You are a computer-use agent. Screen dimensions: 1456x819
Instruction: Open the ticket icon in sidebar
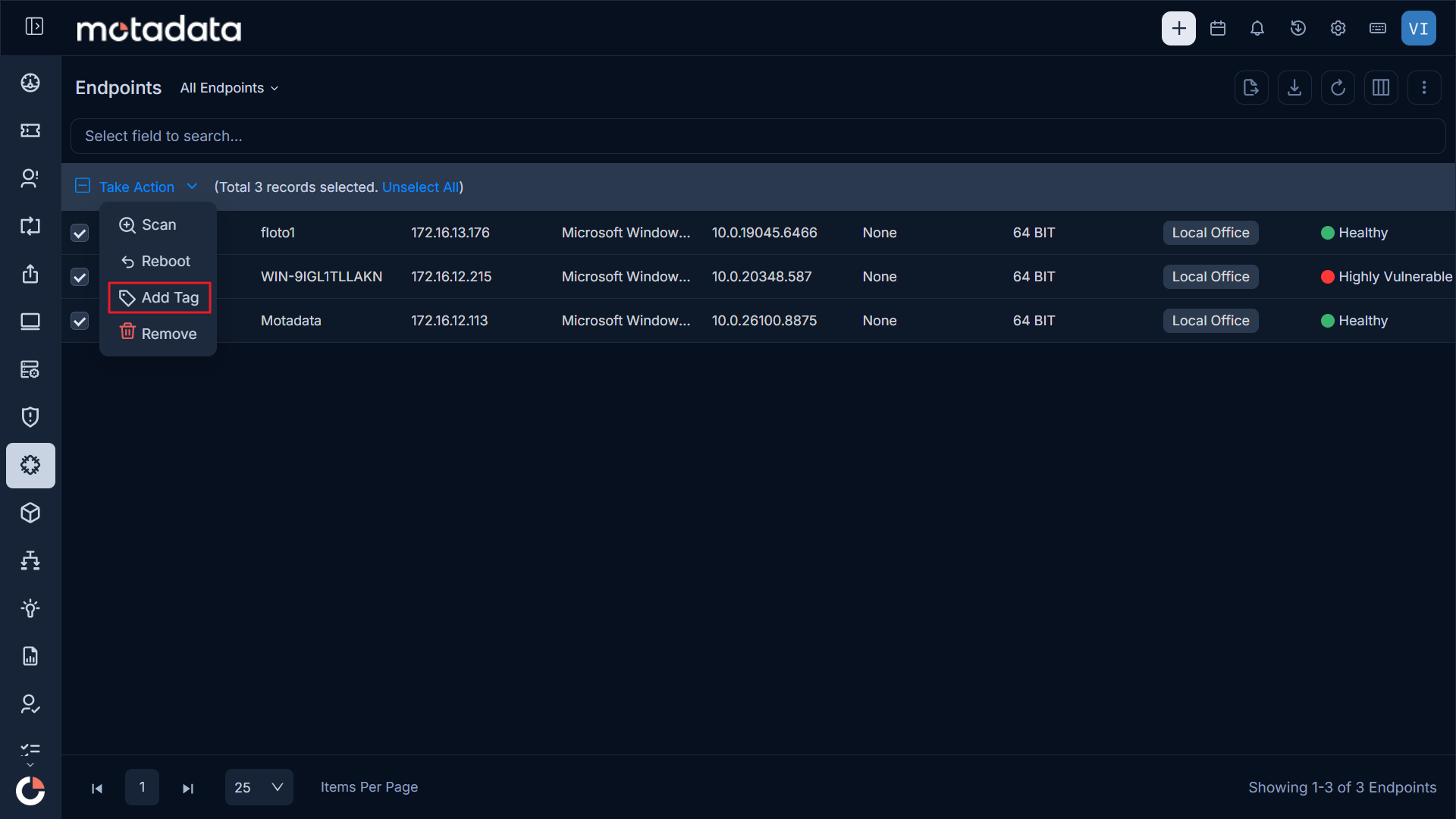30,130
